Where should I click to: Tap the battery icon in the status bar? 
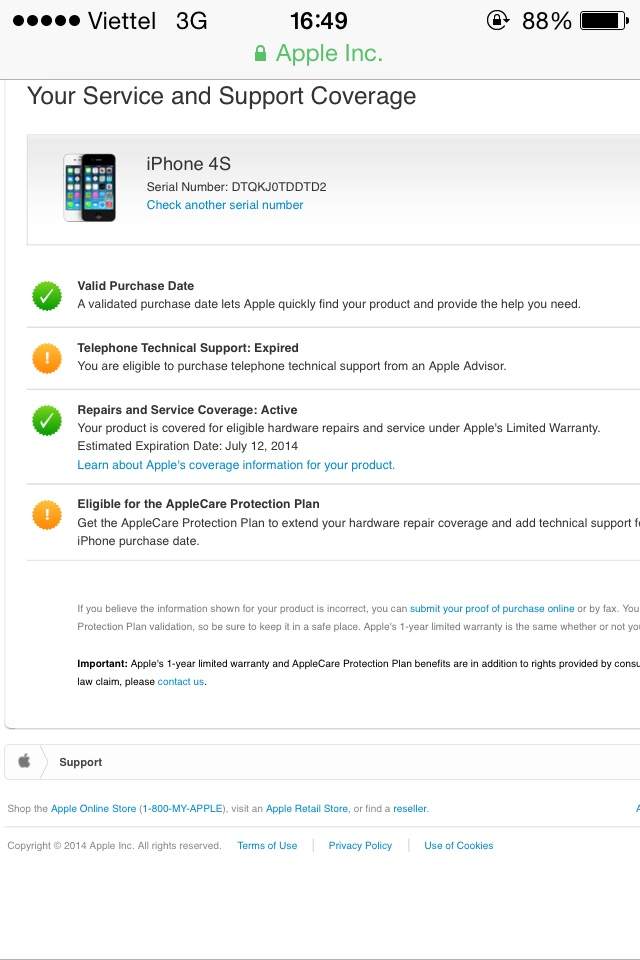[604, 21]
